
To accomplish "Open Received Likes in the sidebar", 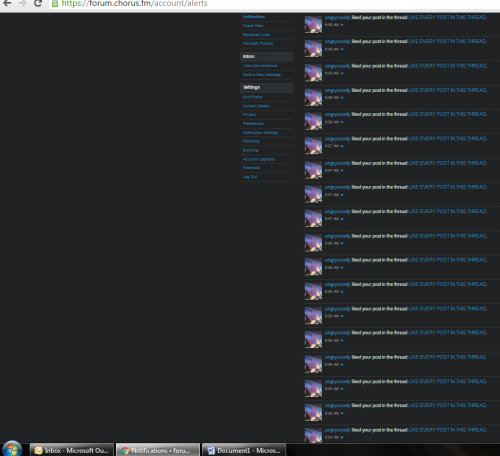I will (256, 35).
